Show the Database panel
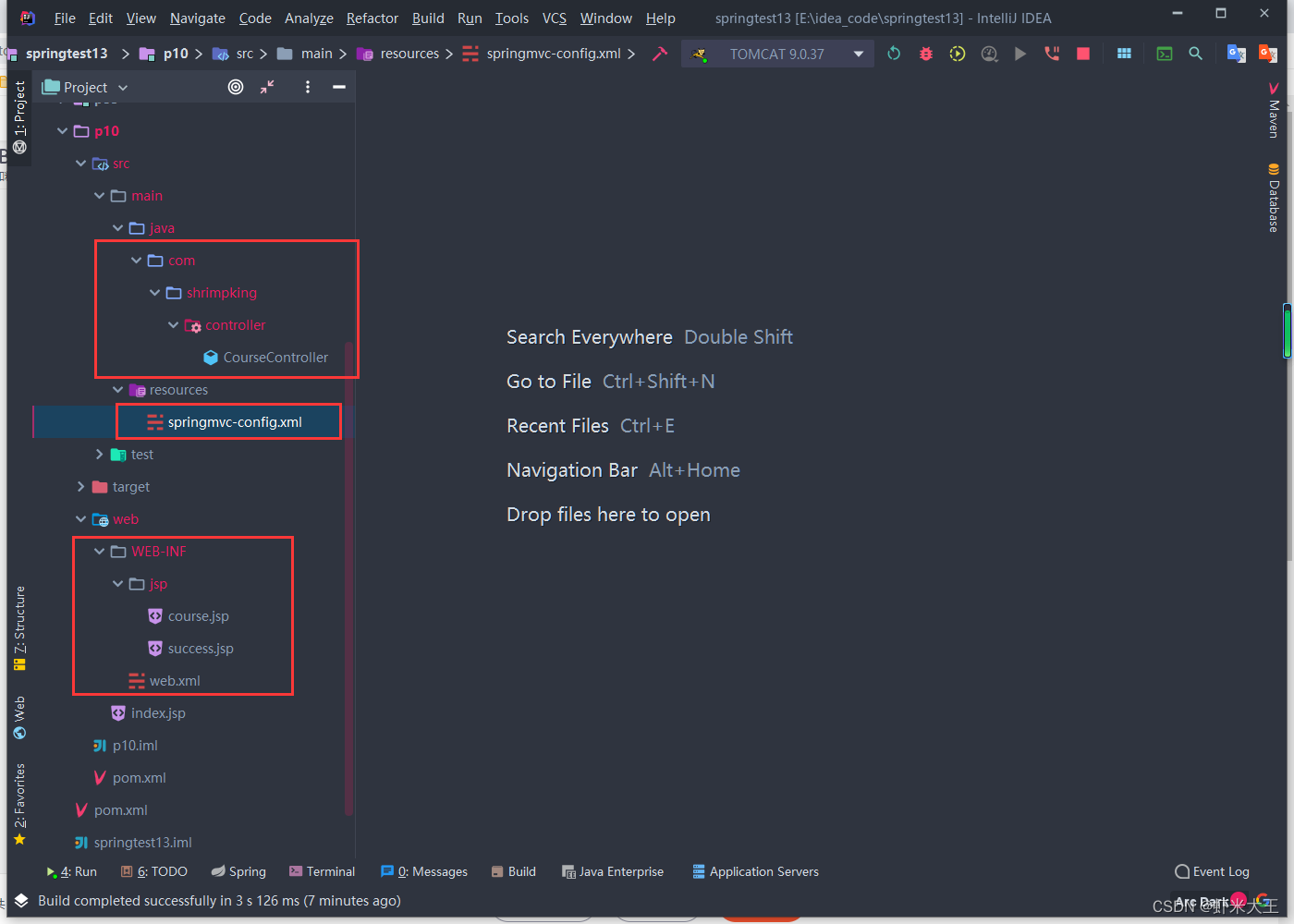 pyautogui.click(x=1274, y=199)
